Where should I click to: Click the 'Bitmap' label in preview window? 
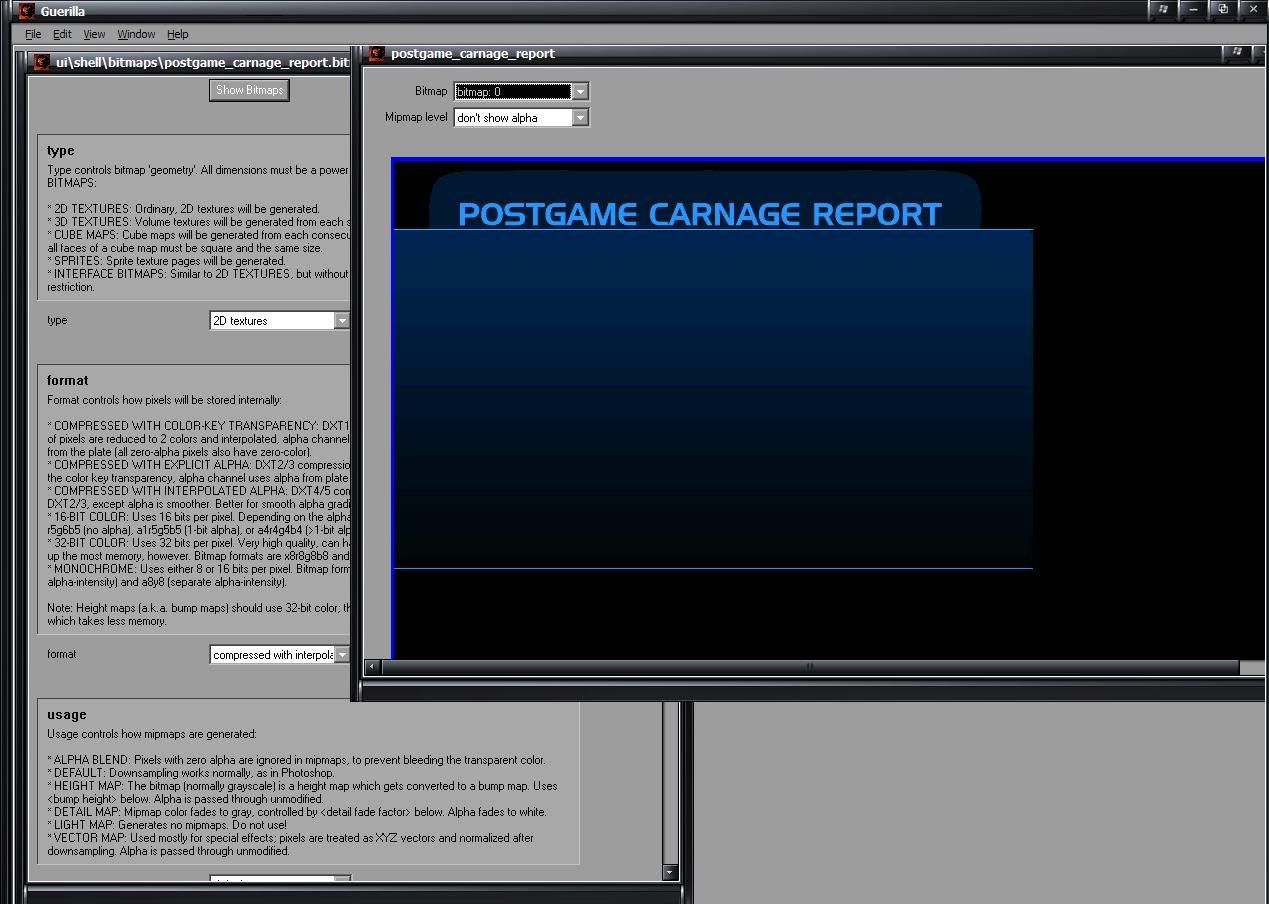pos(431,91)
